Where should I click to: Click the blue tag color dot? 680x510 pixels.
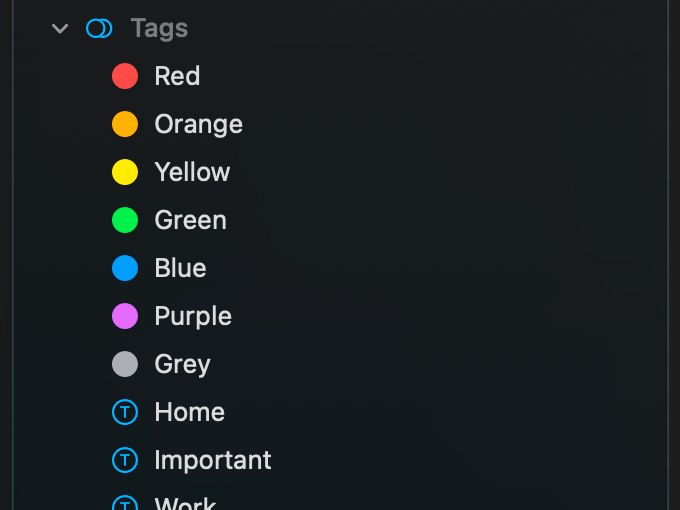pos(125,268)
